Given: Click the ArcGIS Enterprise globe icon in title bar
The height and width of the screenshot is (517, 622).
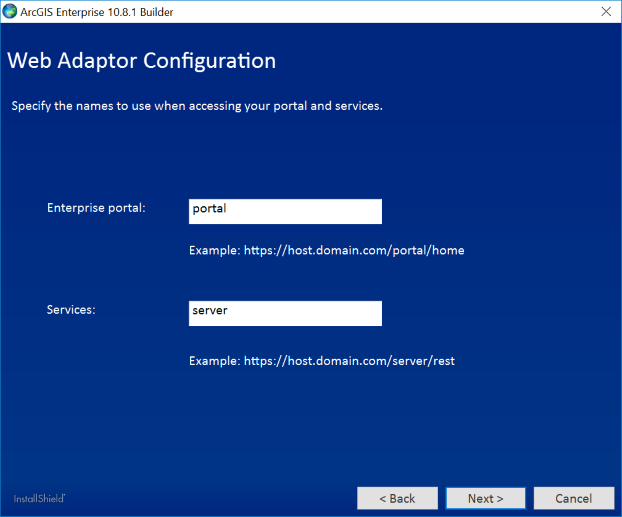Looking at the screenshot, I should pyautogui.click(x=10, y=11).
